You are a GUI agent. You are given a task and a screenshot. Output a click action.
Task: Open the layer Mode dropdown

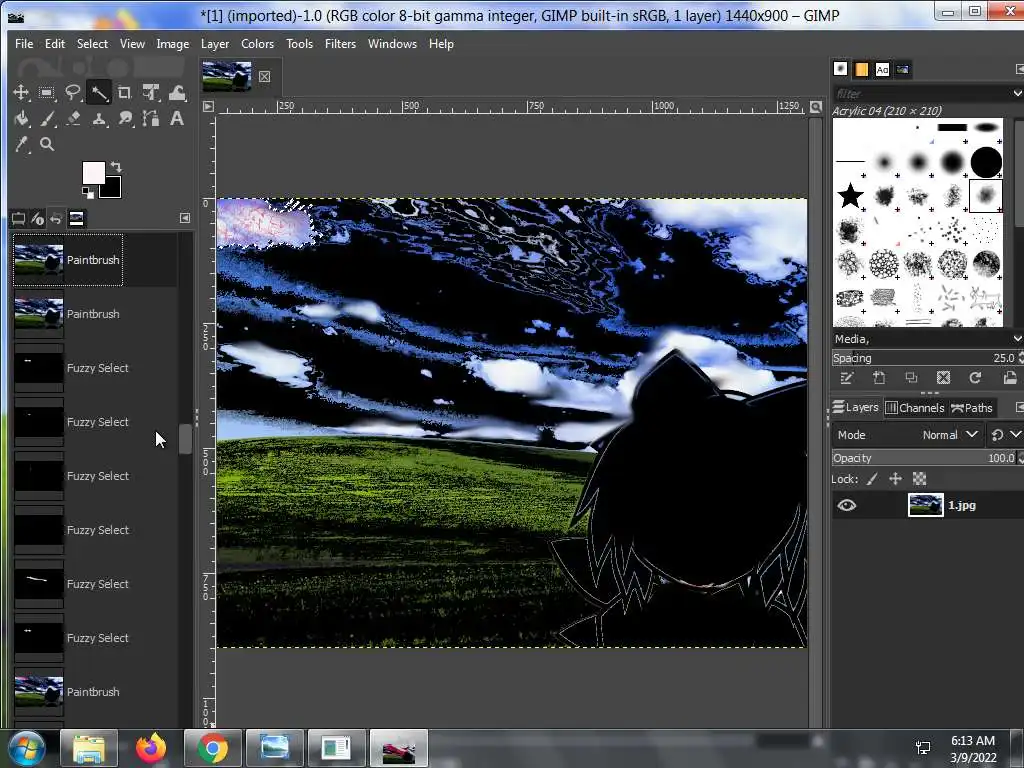point(908,435)
